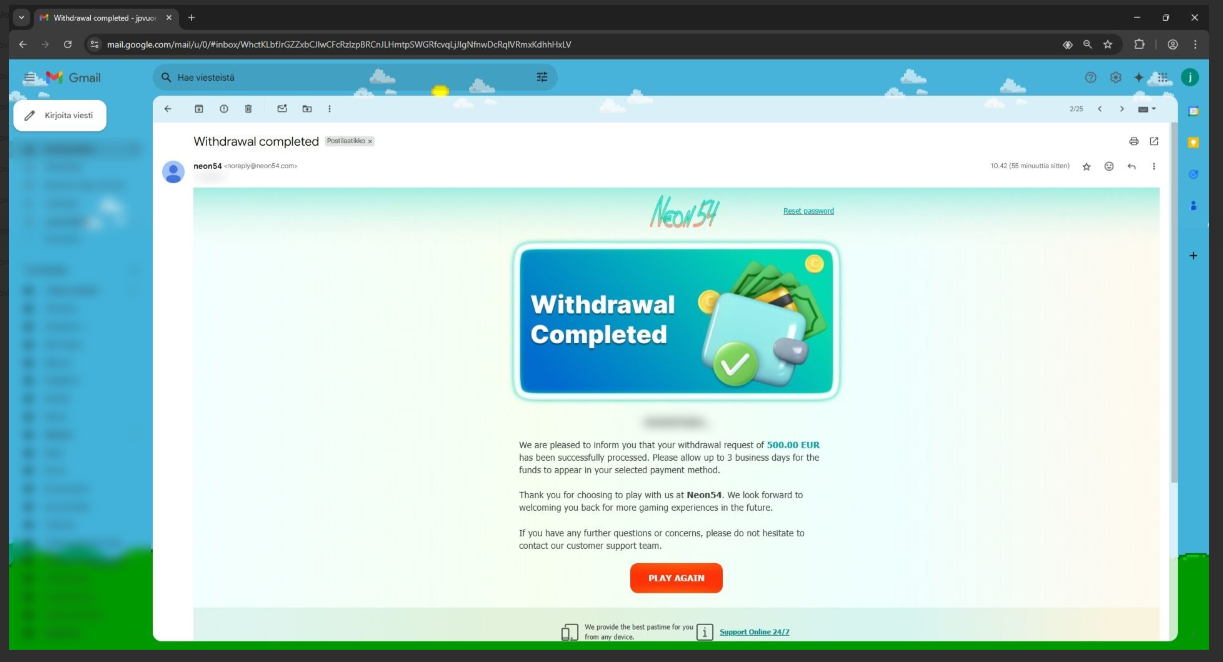Reload the page
This screenshot has width=1223, height=662.
coord(68,44)
